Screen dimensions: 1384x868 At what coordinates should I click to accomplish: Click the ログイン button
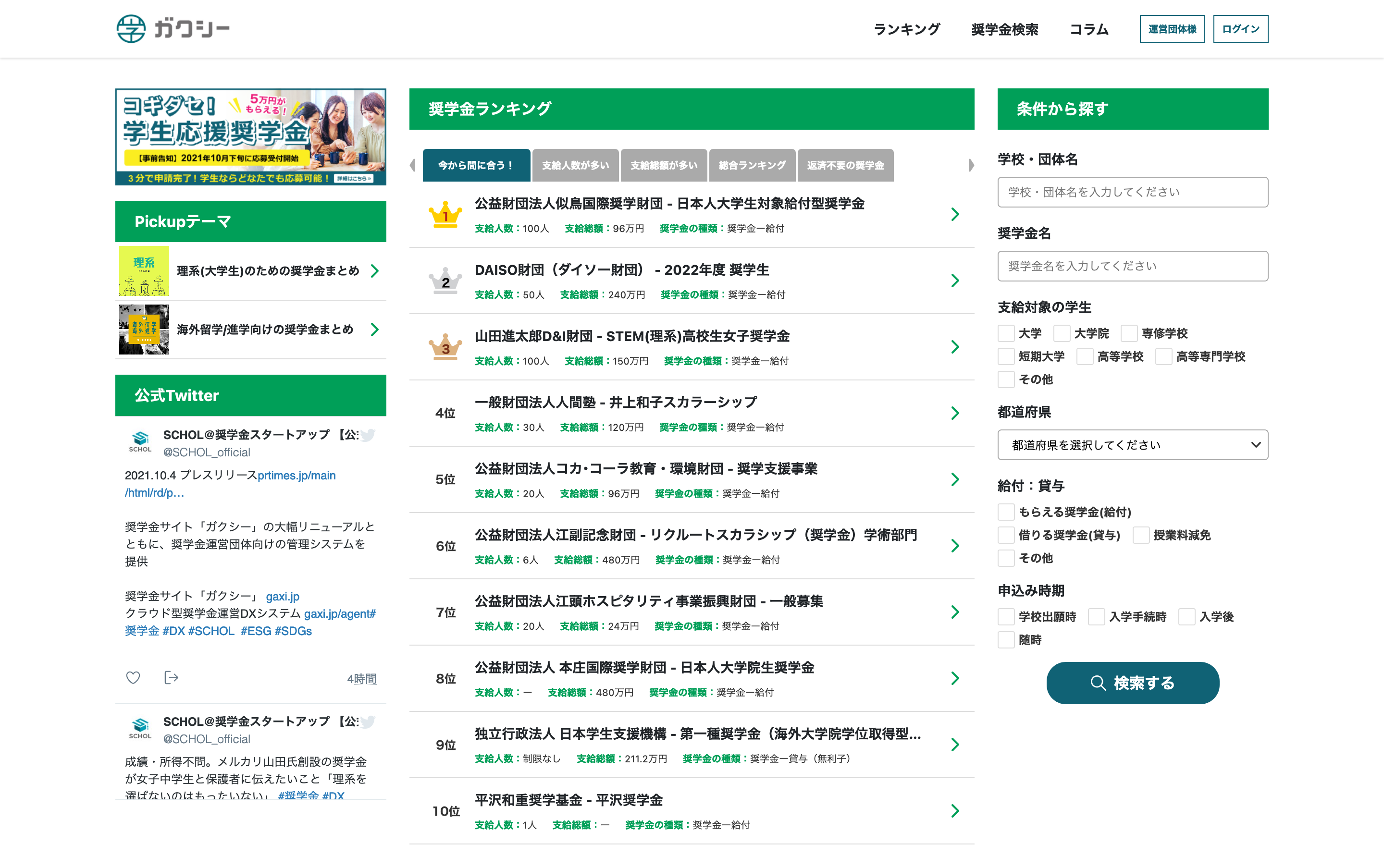pos(1240,29)
